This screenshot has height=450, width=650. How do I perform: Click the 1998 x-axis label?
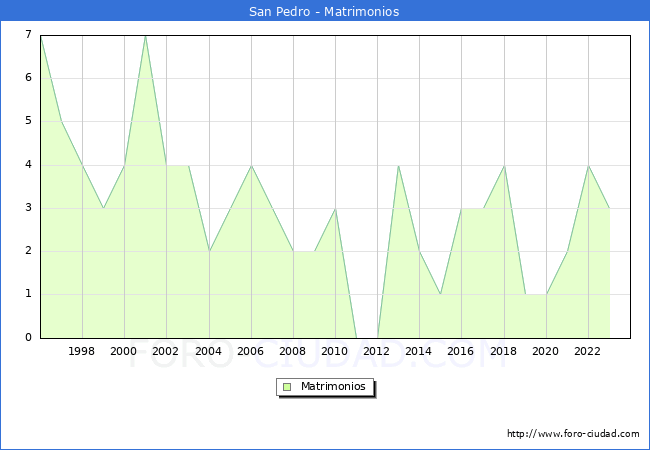pyautogui.click(x=81, y=351)
